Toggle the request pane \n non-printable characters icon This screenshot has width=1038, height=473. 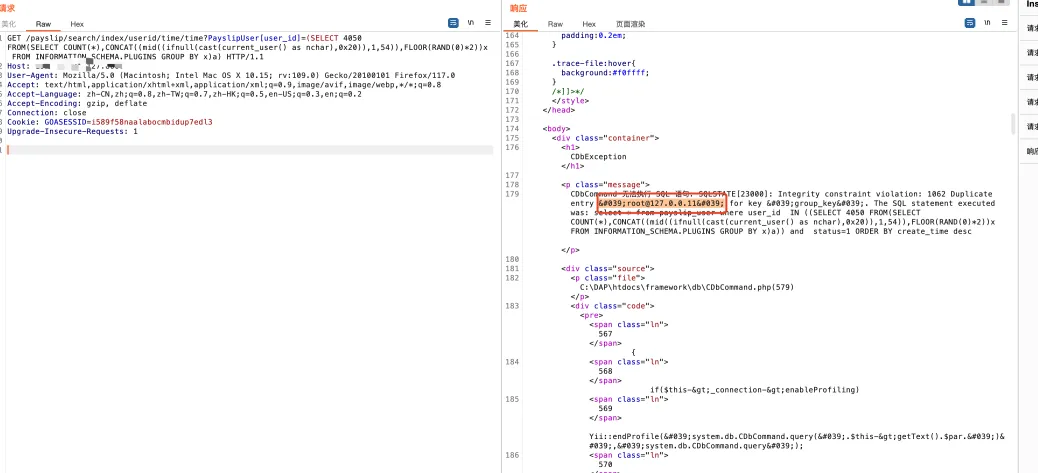click(x=471, y=22)
